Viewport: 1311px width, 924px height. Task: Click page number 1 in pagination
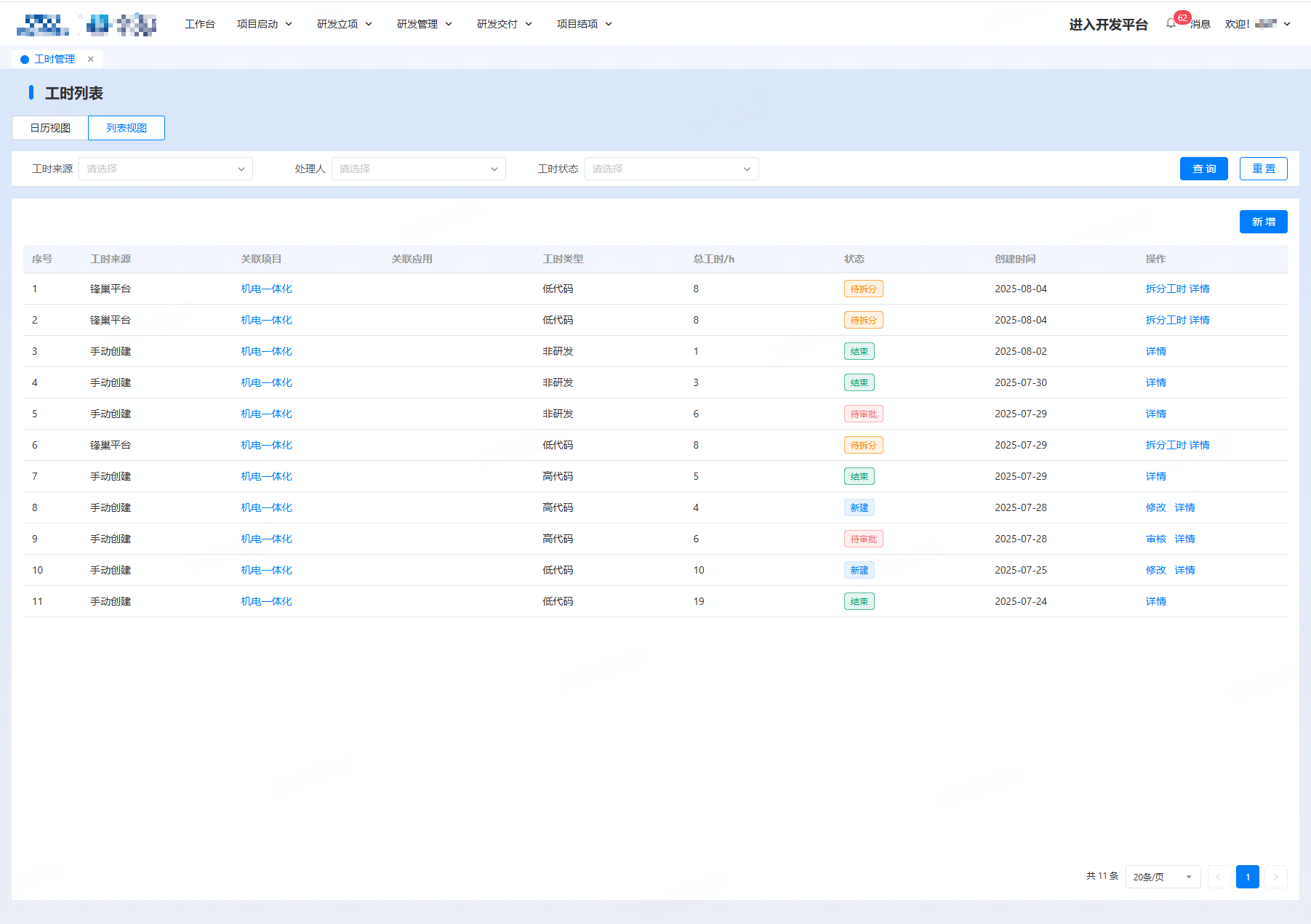click(x=1247, y=877)
